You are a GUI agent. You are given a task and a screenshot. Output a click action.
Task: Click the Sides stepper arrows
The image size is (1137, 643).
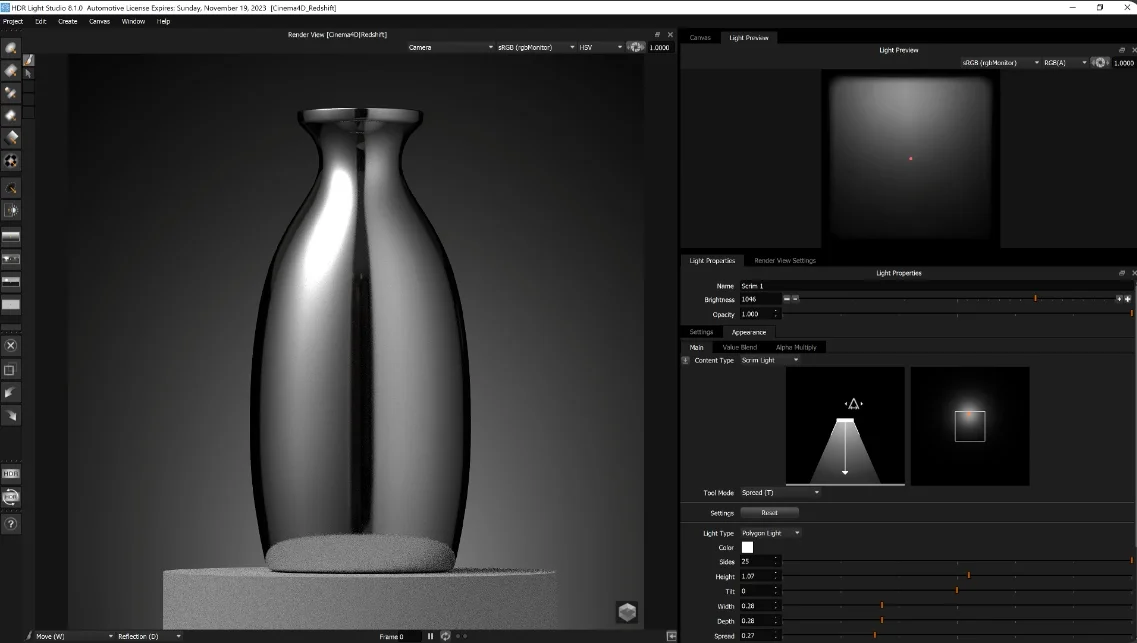[x=776, y=561]
